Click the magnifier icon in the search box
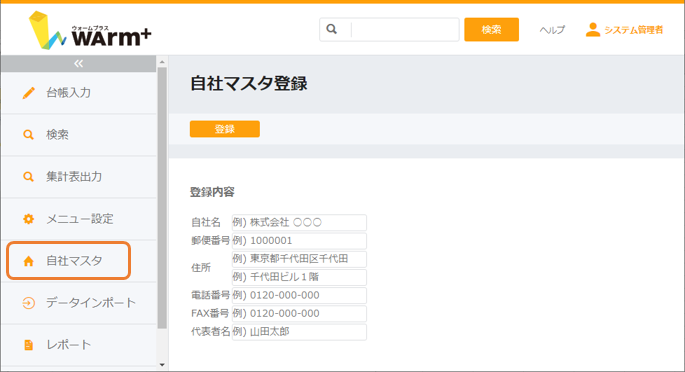 click(332, 29)
